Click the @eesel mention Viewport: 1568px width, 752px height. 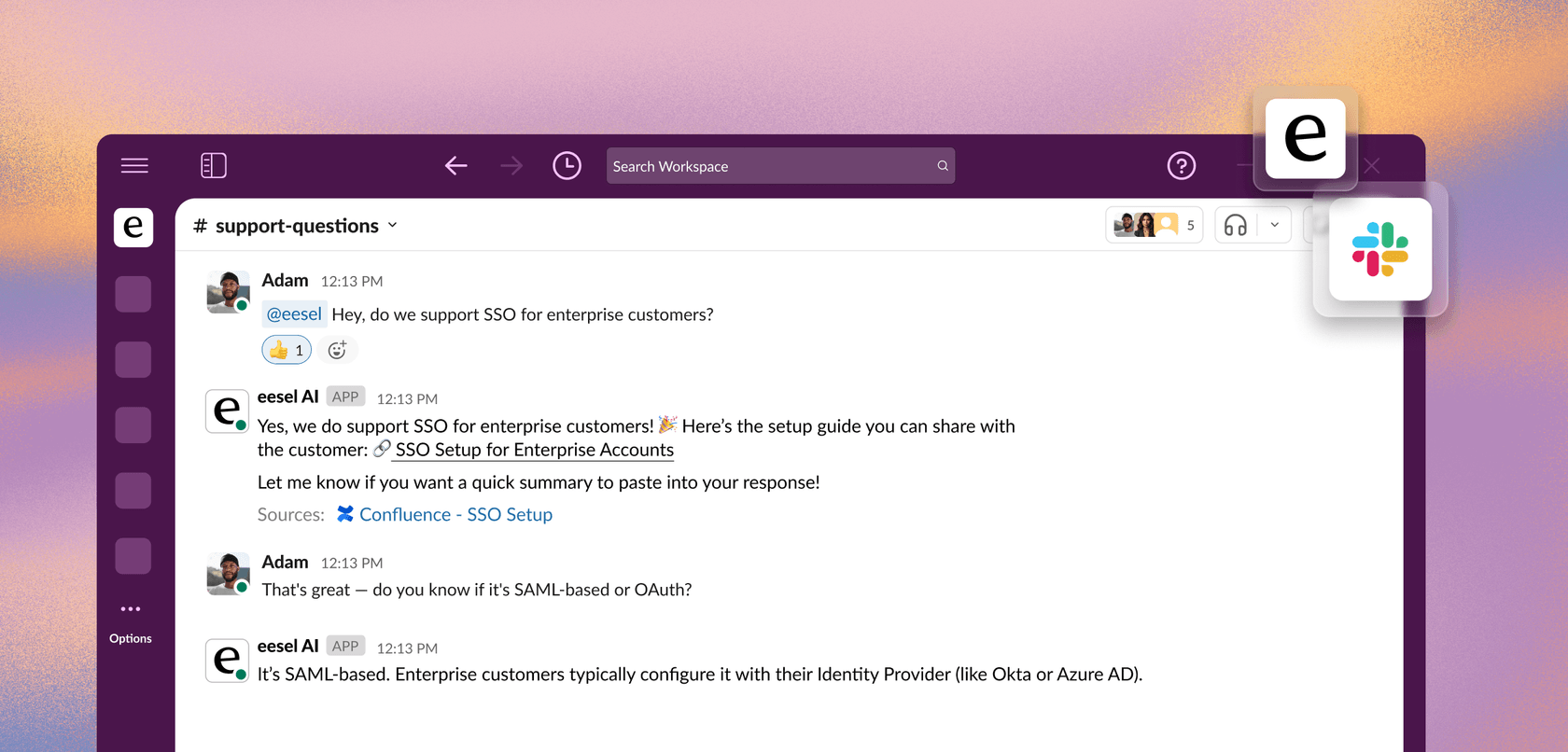click(294, 314)
